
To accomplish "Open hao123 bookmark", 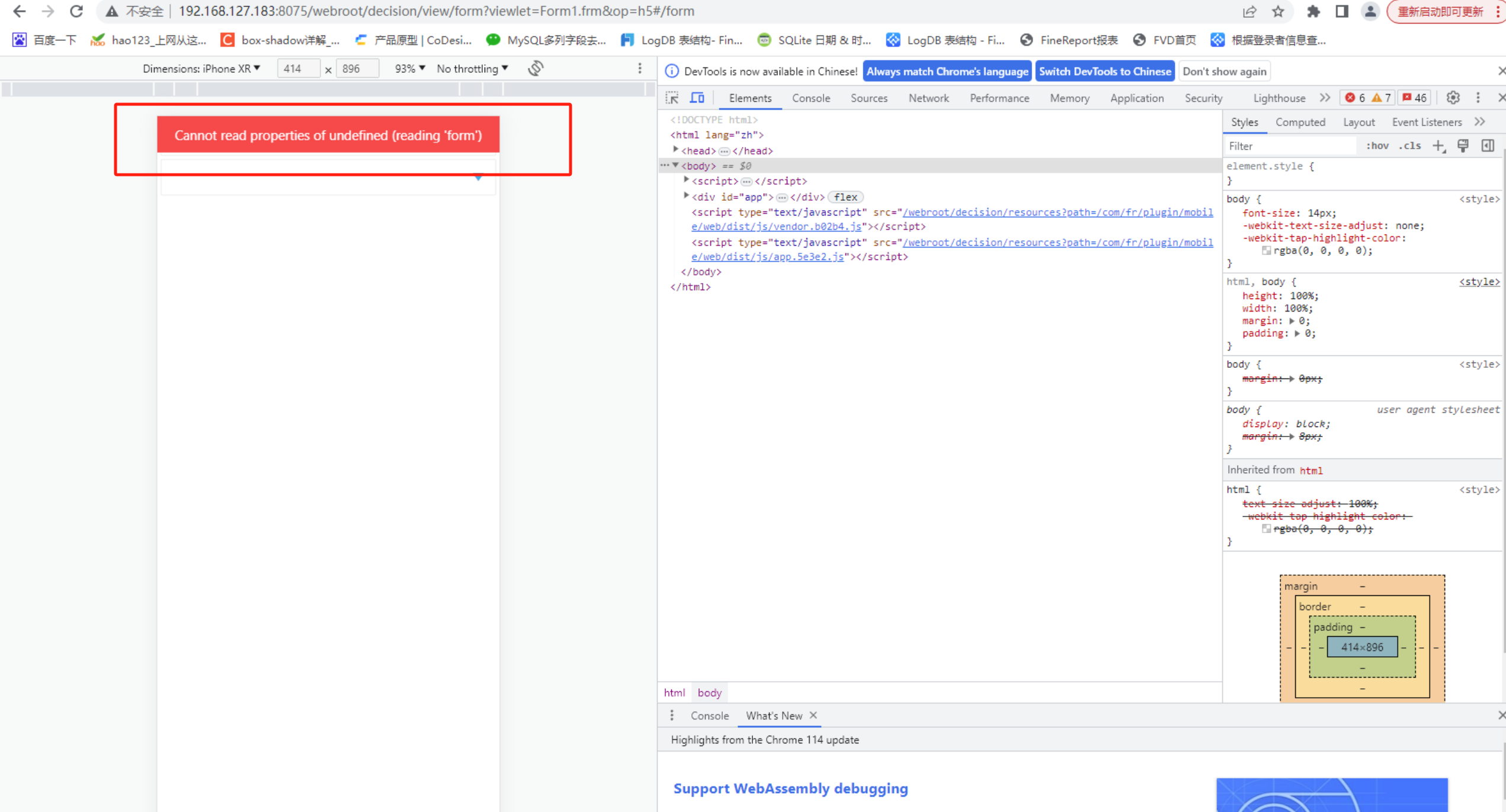I will [x=148, y=40].
